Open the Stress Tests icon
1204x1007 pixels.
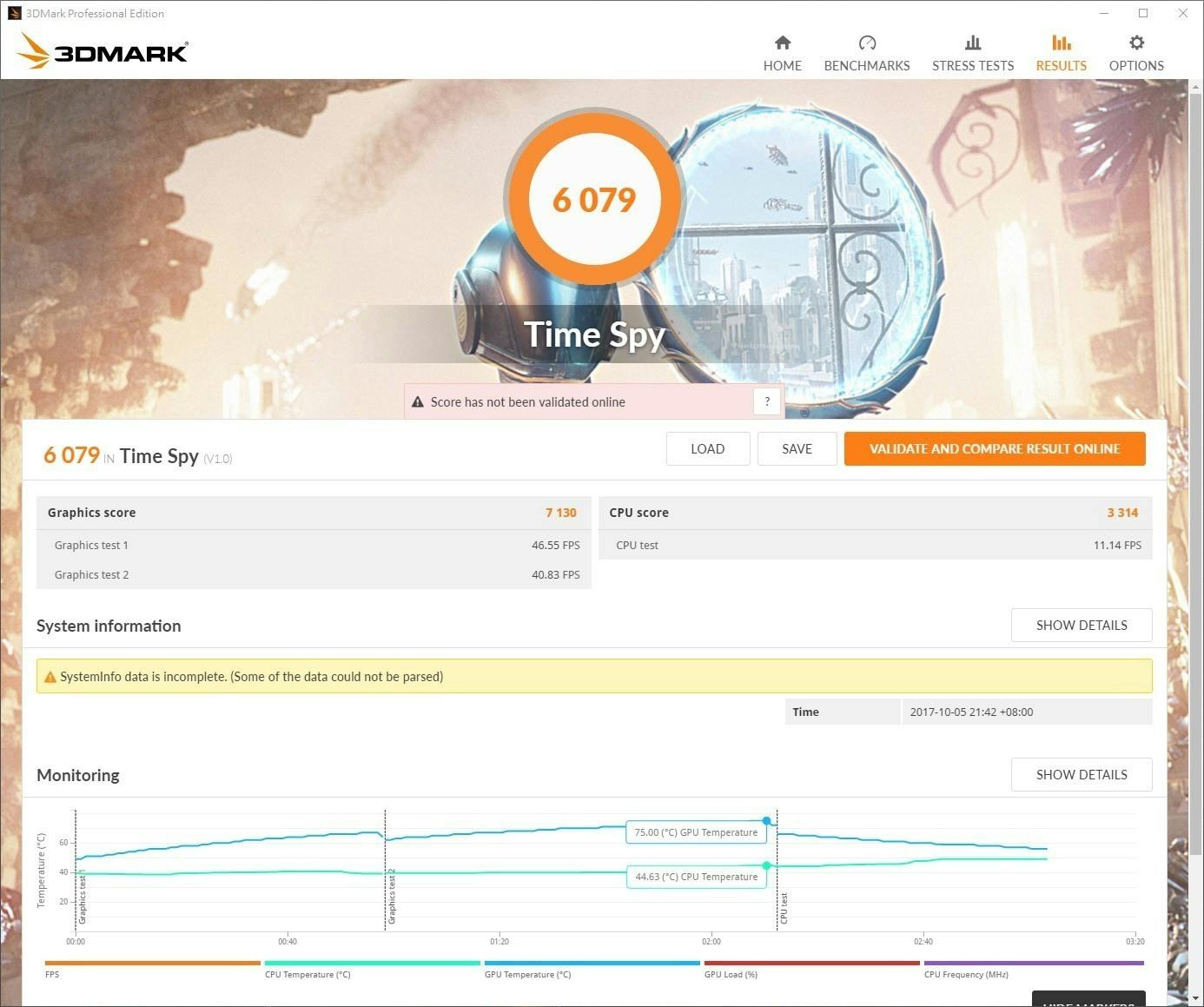(973, 43)
